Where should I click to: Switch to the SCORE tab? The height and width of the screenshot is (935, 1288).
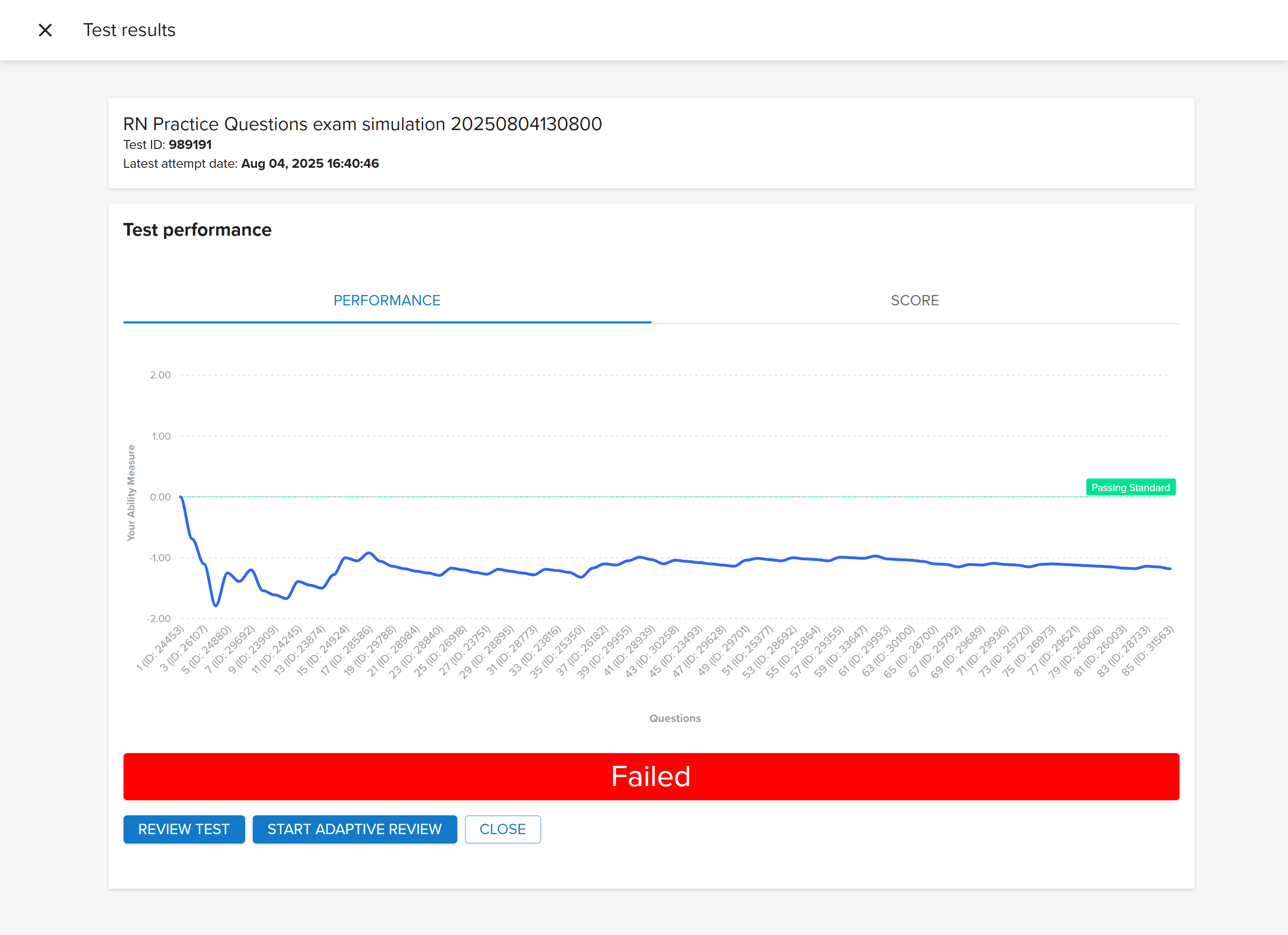(x=914, y=300)
